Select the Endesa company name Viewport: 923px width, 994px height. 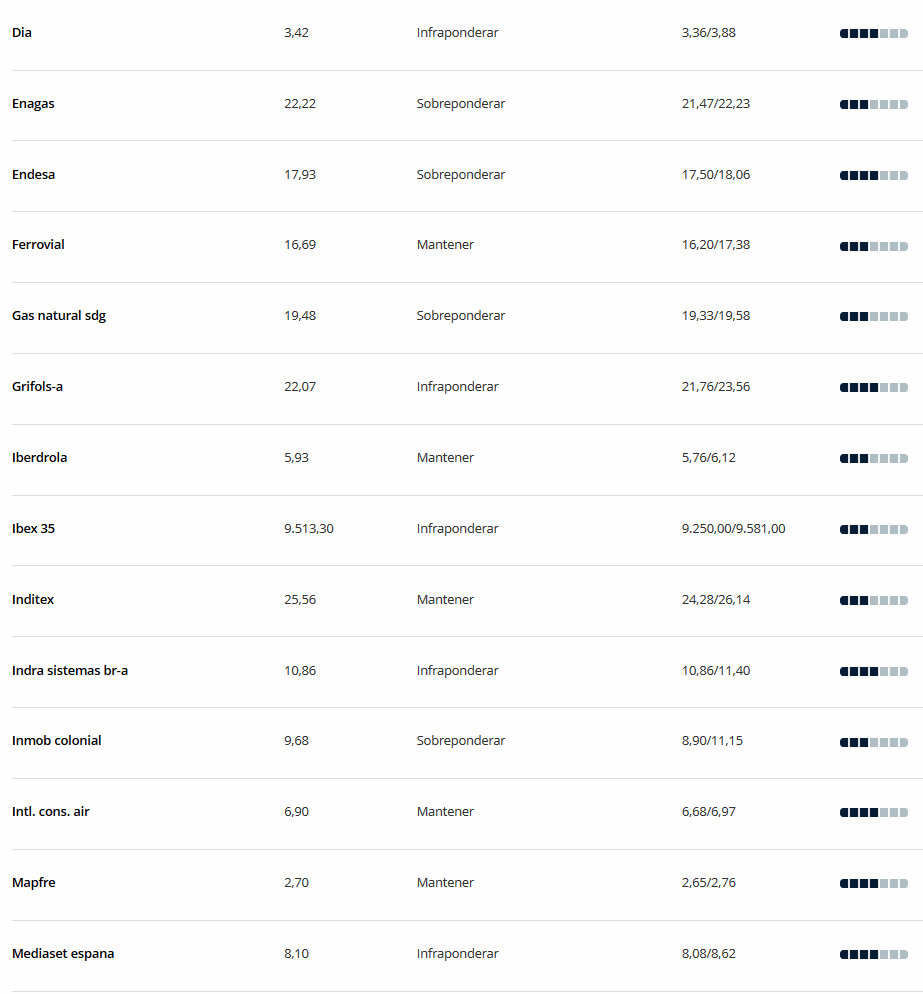pos(34,174)
